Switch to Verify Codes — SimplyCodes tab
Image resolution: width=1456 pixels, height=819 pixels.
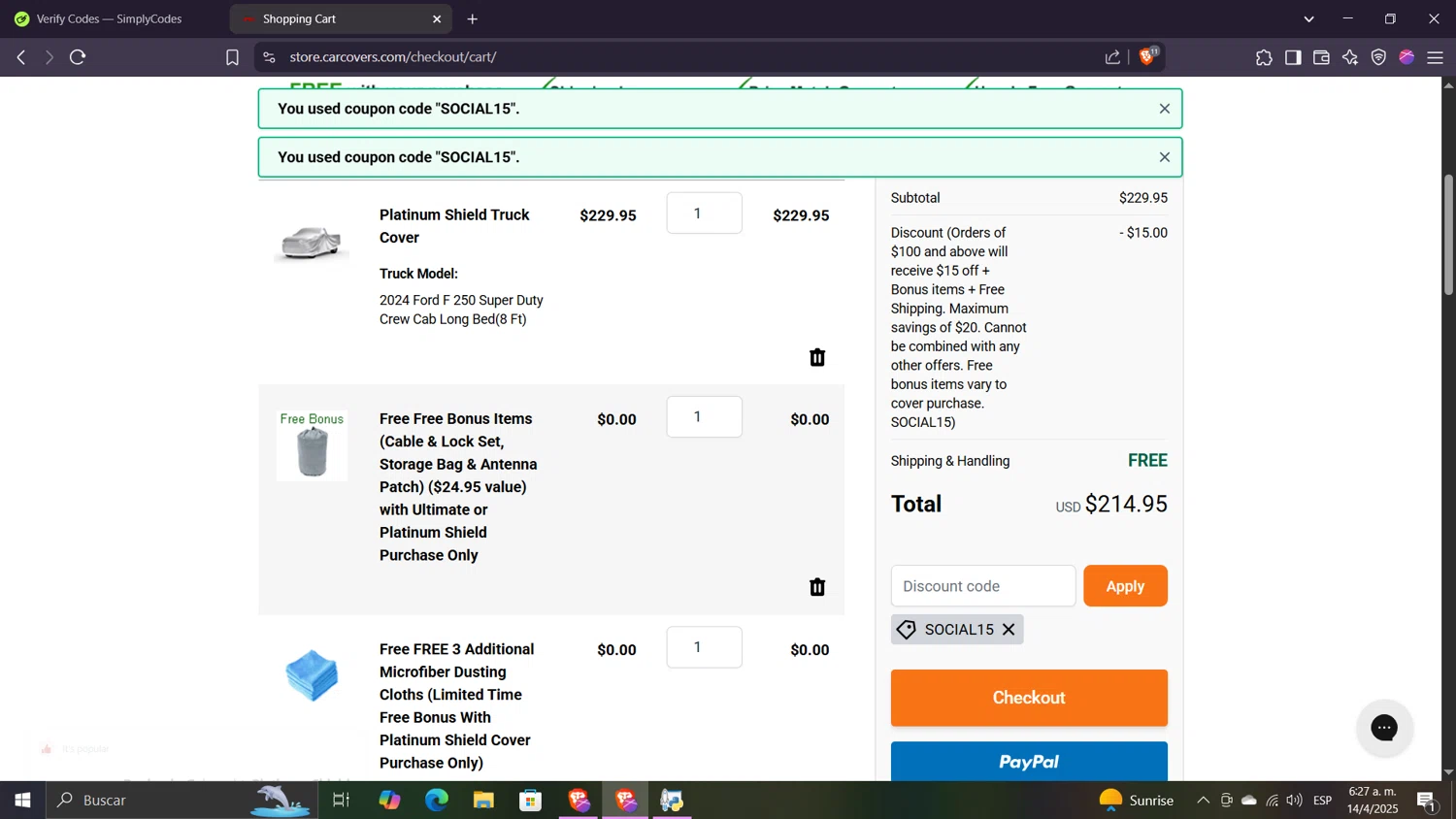click(109, 18)
